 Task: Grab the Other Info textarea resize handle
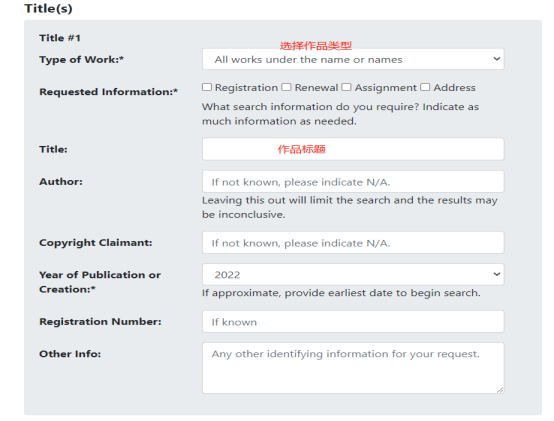[500, 390]
